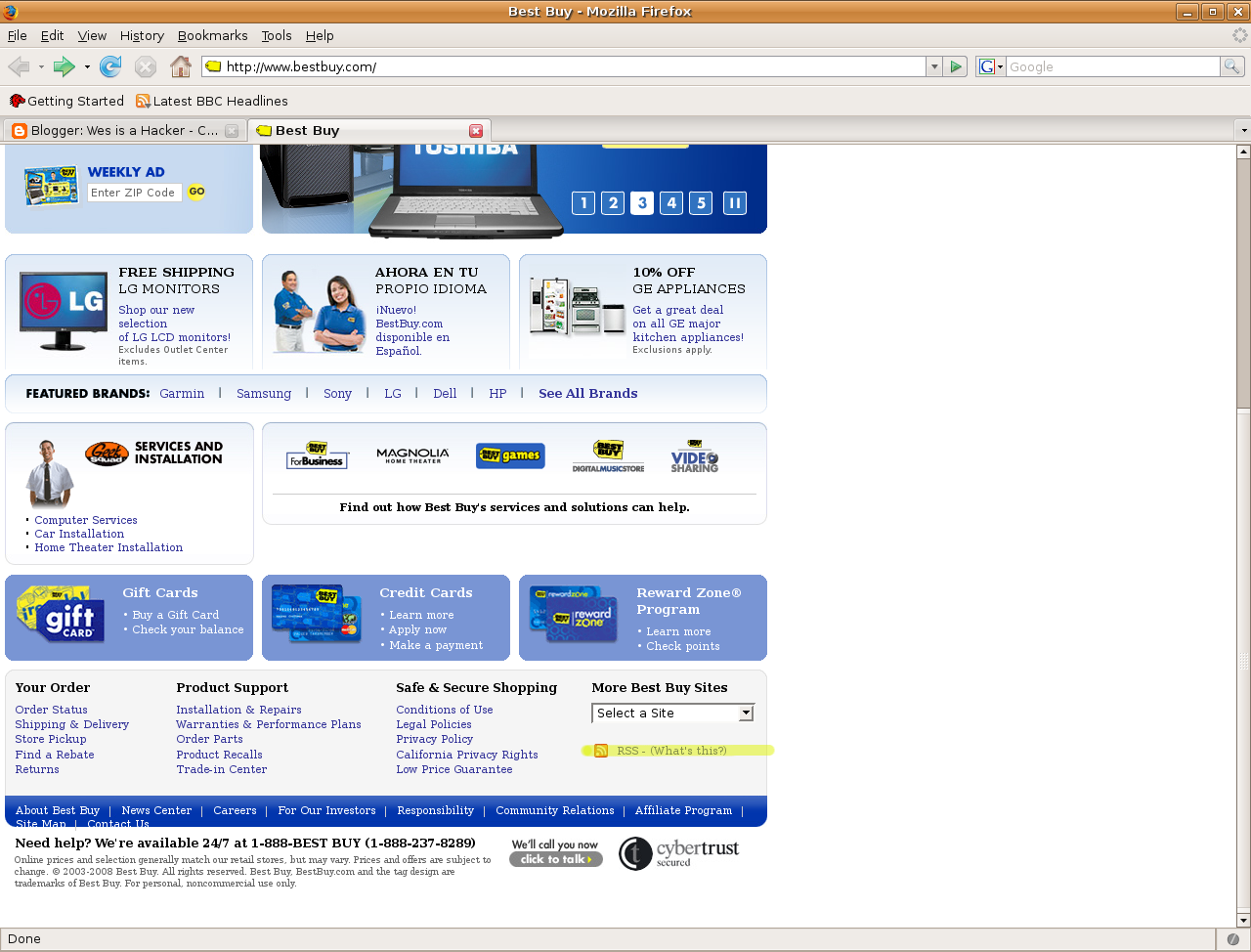This screenshot has width=1251, height=952.
Task: Open the Home page icon
Action: 181,66
